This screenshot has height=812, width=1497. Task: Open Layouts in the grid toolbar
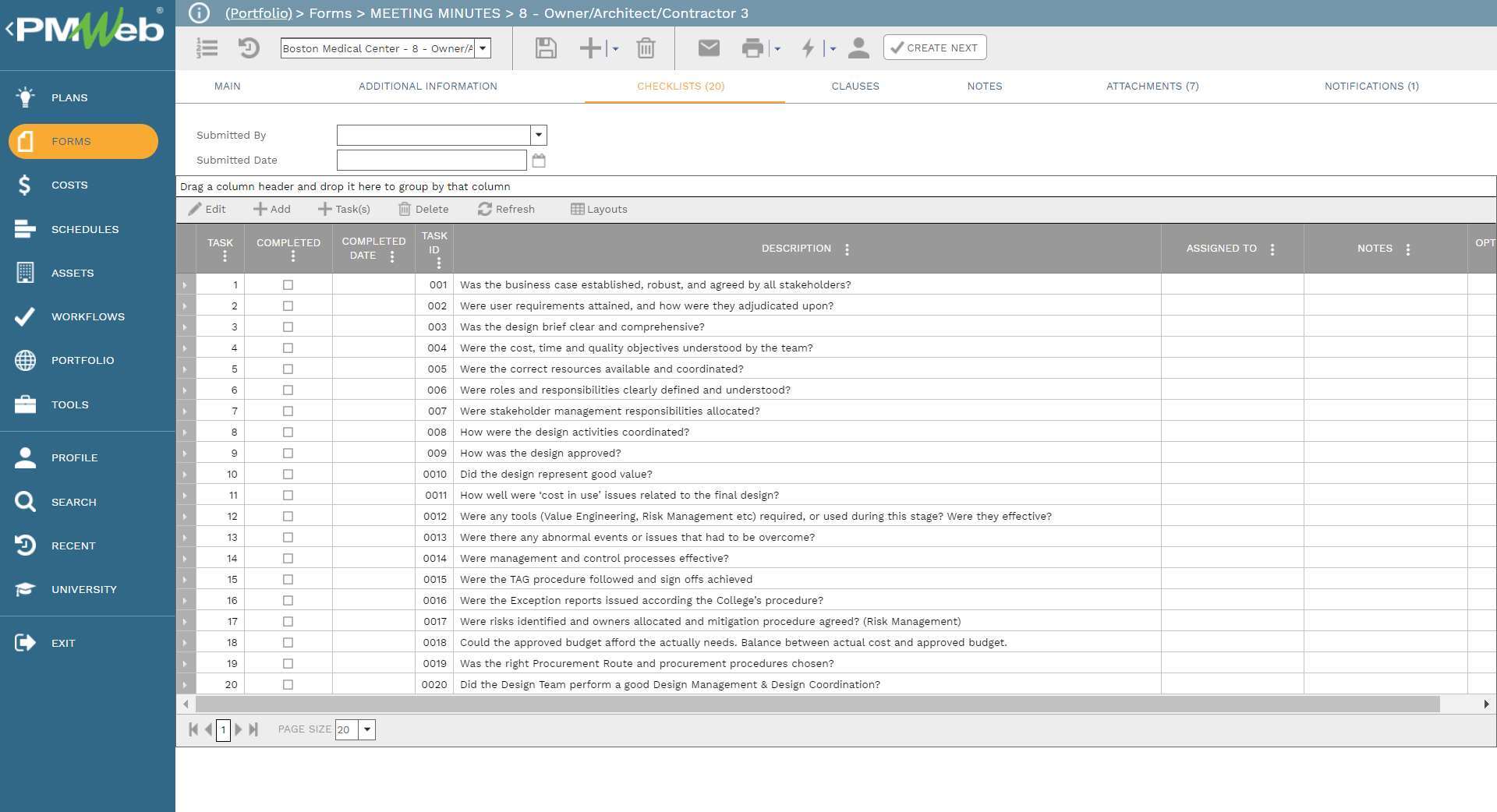coord(599,210)
